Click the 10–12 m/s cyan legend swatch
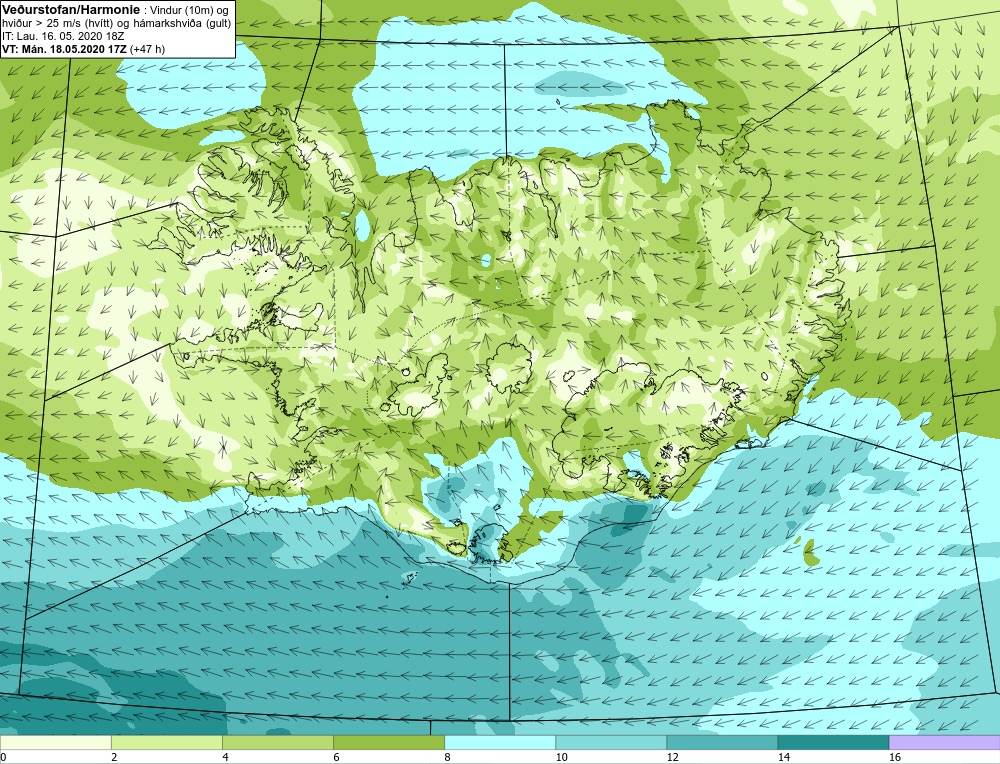The image size is (1000, 764). pyautogui.click(x=611, y=742)
